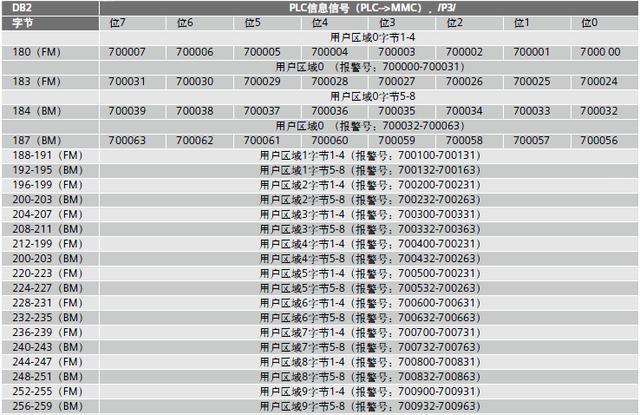Select the 184 (BM) byte cell
Image resolution: width=640 pixels, height=415 pixels.
50,111
